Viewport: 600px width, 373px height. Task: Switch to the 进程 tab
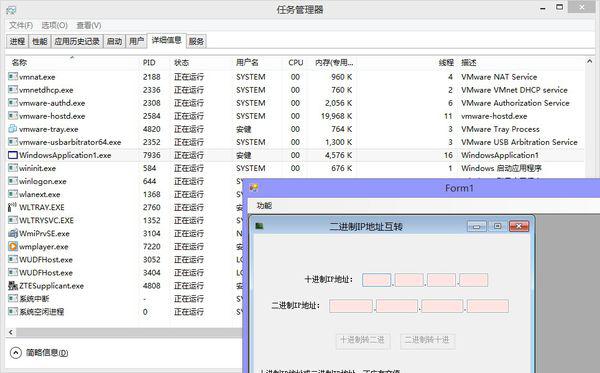tap(17, 41)
